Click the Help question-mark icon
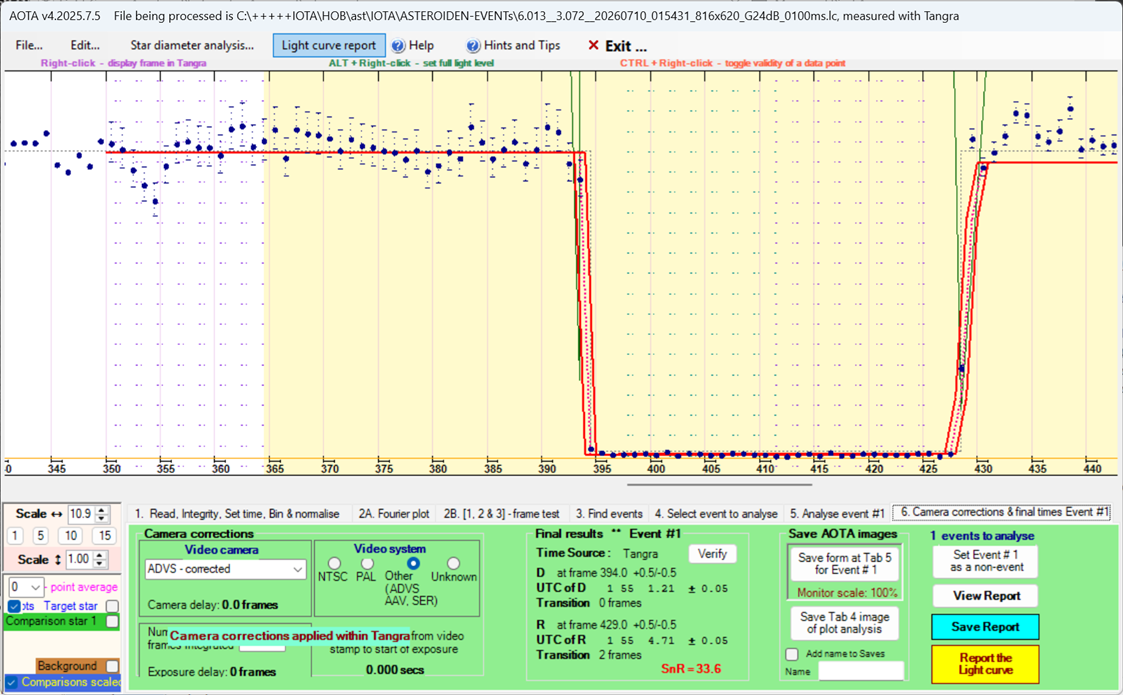The image size is (1123, 695). pyautogui.click(x=398, y=46)
